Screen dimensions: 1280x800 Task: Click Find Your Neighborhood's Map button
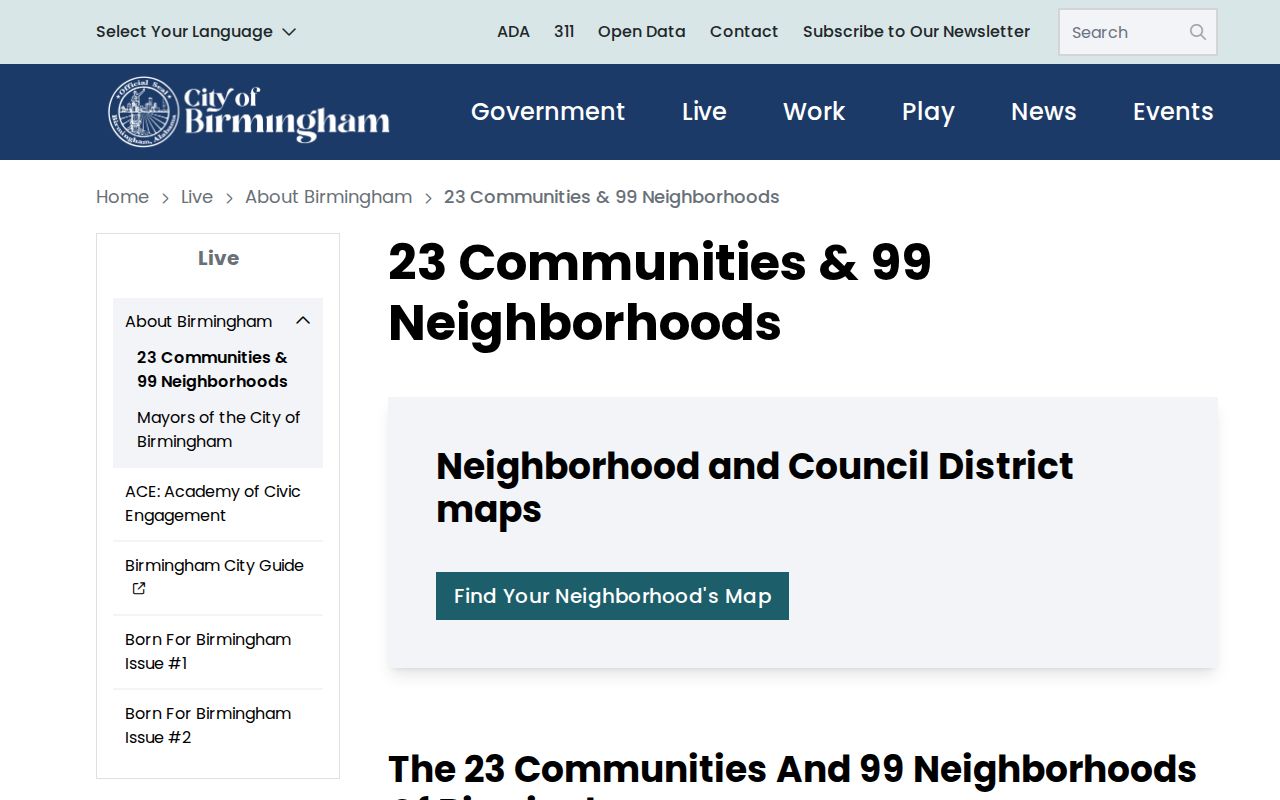[612, 596]
